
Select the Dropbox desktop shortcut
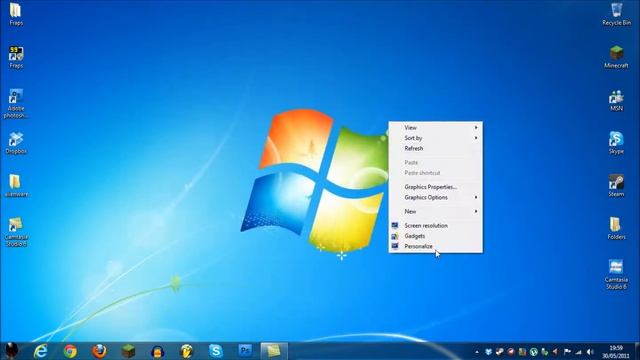click(16, 143)
